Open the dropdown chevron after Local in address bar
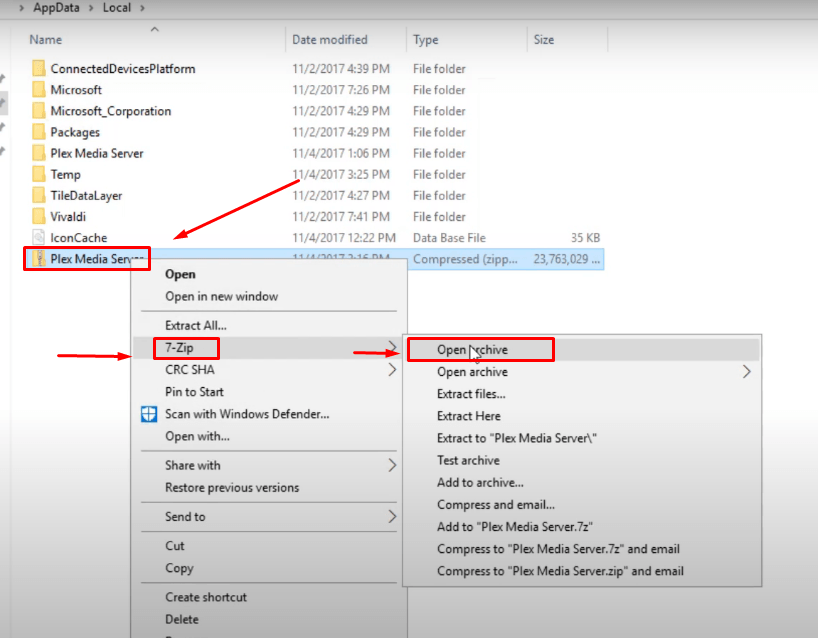Viewport: 818px width, 638px height. click(142, 8)
